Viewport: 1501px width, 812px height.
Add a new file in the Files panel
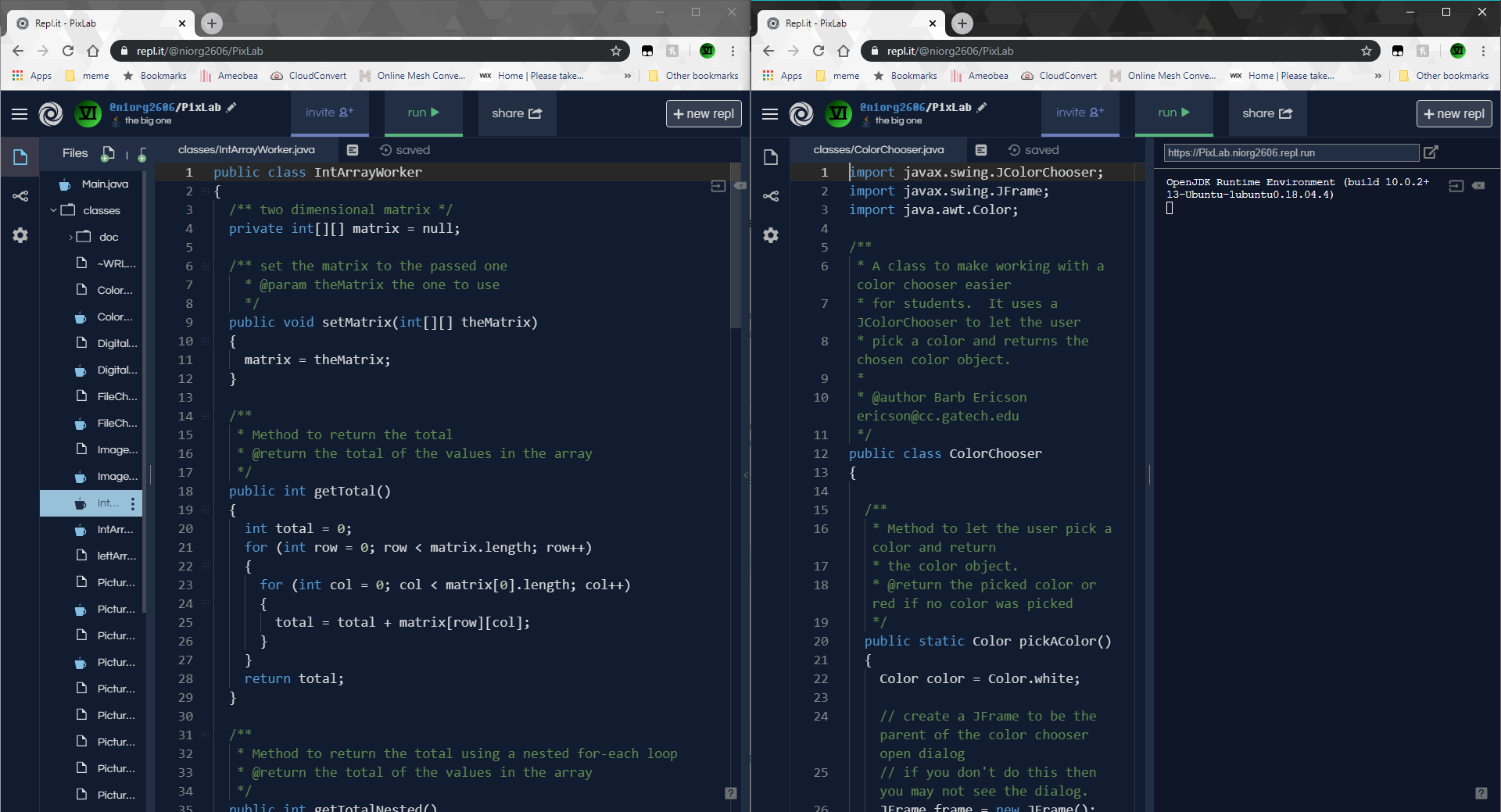point(109,153)
